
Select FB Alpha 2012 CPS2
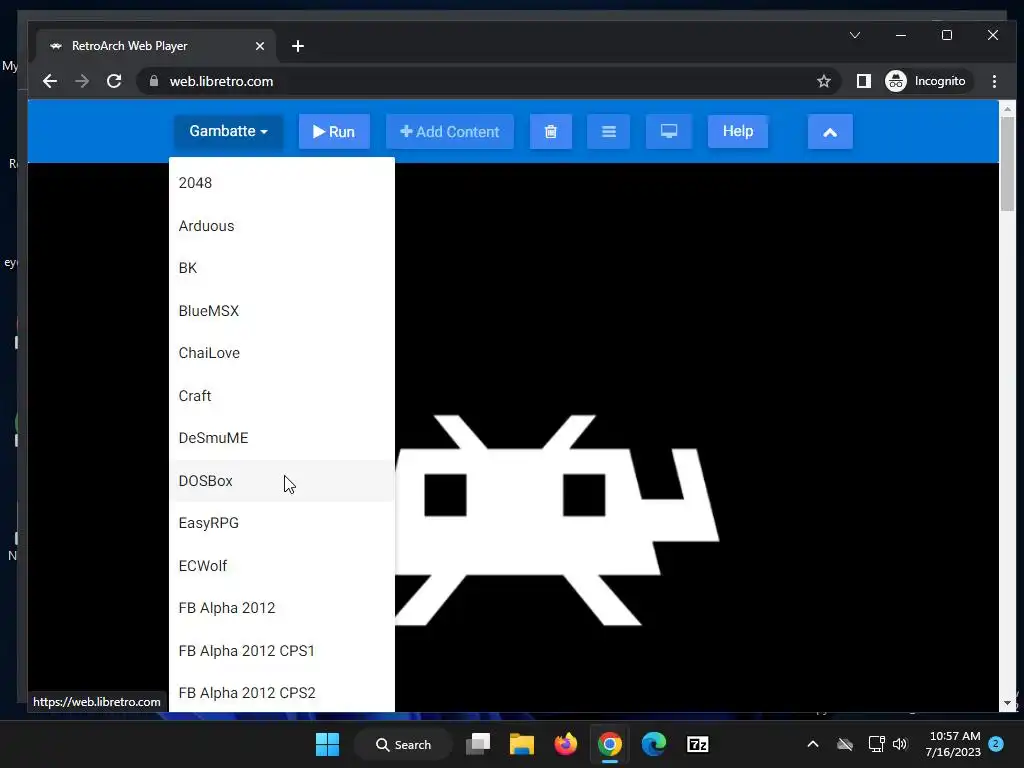281,693
